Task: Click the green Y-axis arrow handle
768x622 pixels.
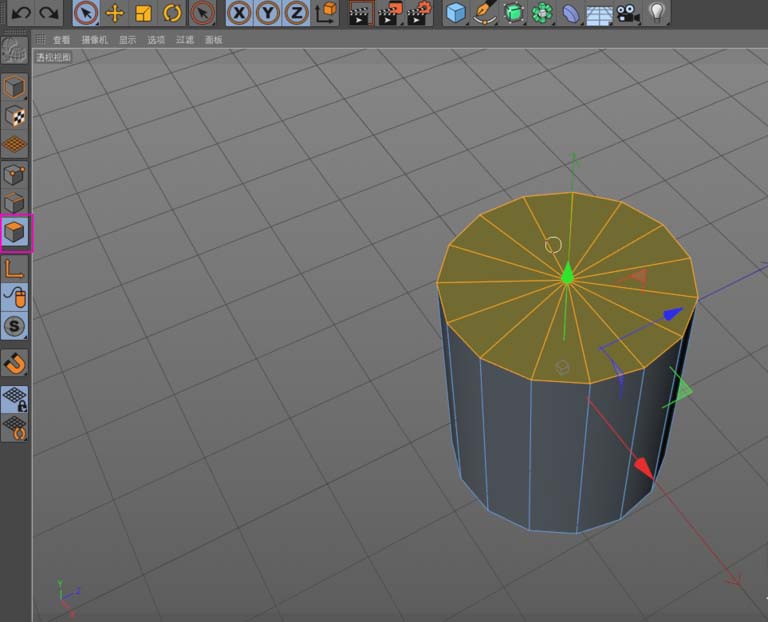Action: pos(567,273)
